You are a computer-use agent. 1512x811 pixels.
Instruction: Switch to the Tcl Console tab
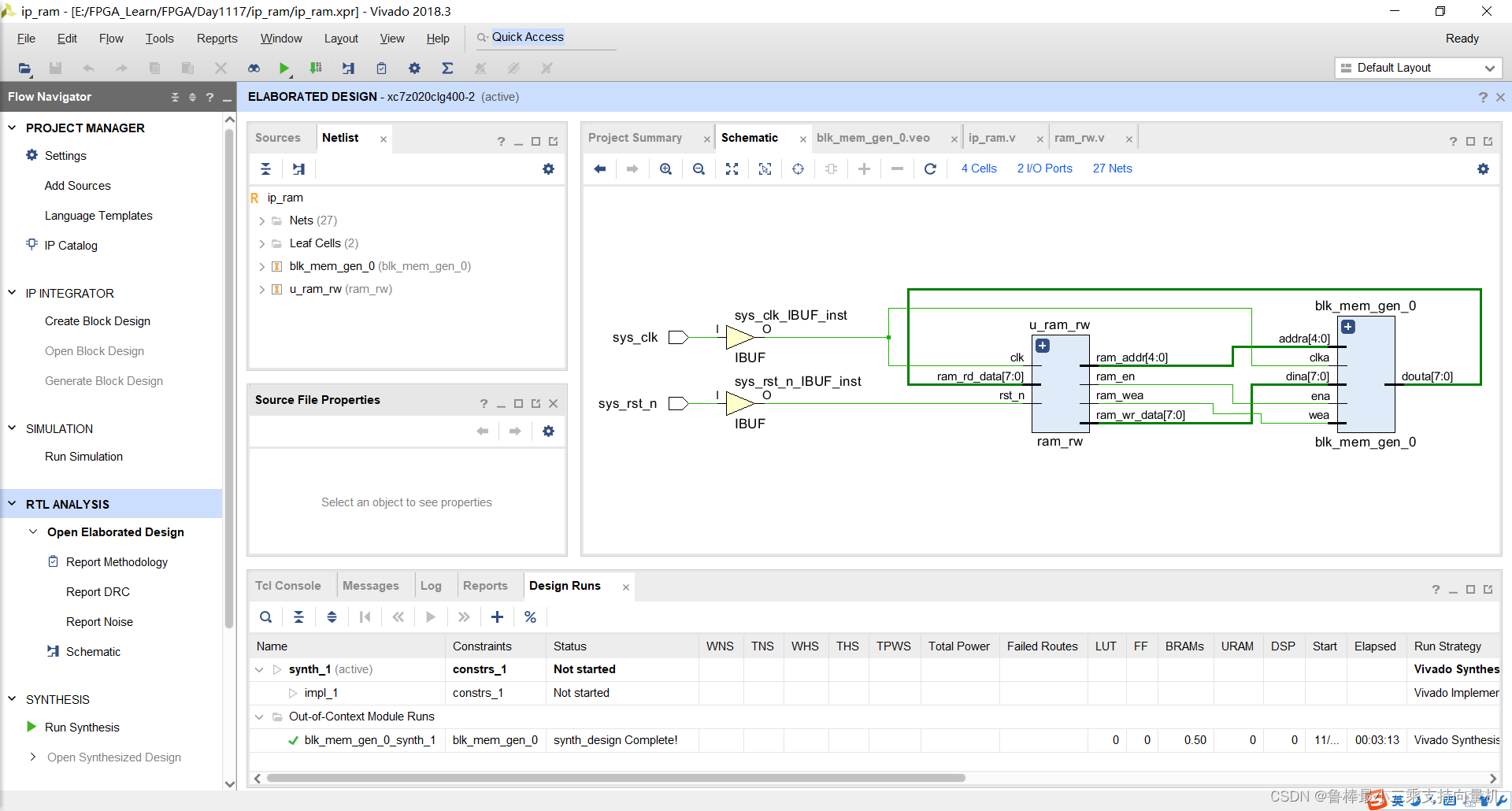tap(288, 586)
